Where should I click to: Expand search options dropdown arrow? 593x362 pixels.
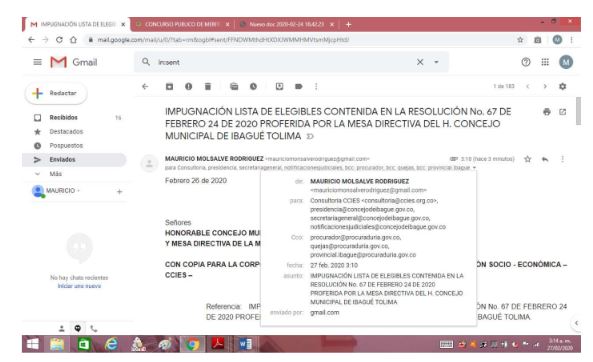436,62
